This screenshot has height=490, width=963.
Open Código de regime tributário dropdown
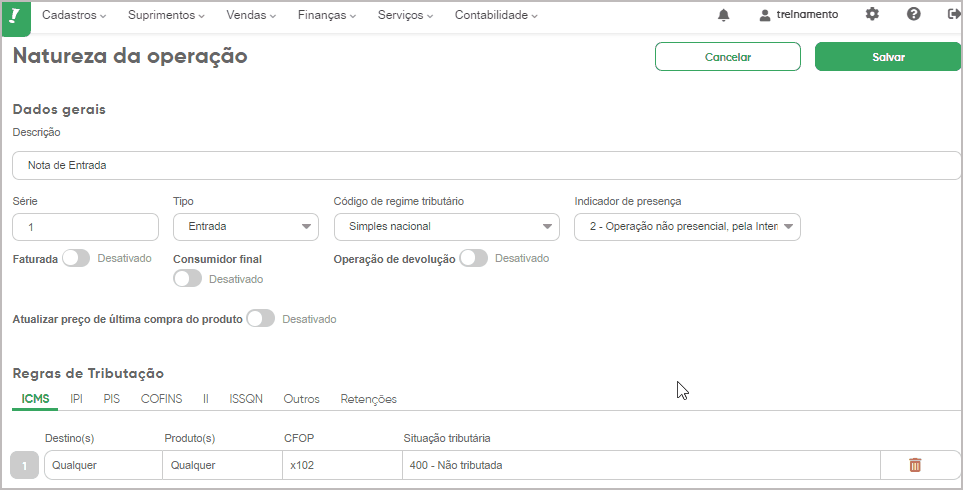pos(446,227)
